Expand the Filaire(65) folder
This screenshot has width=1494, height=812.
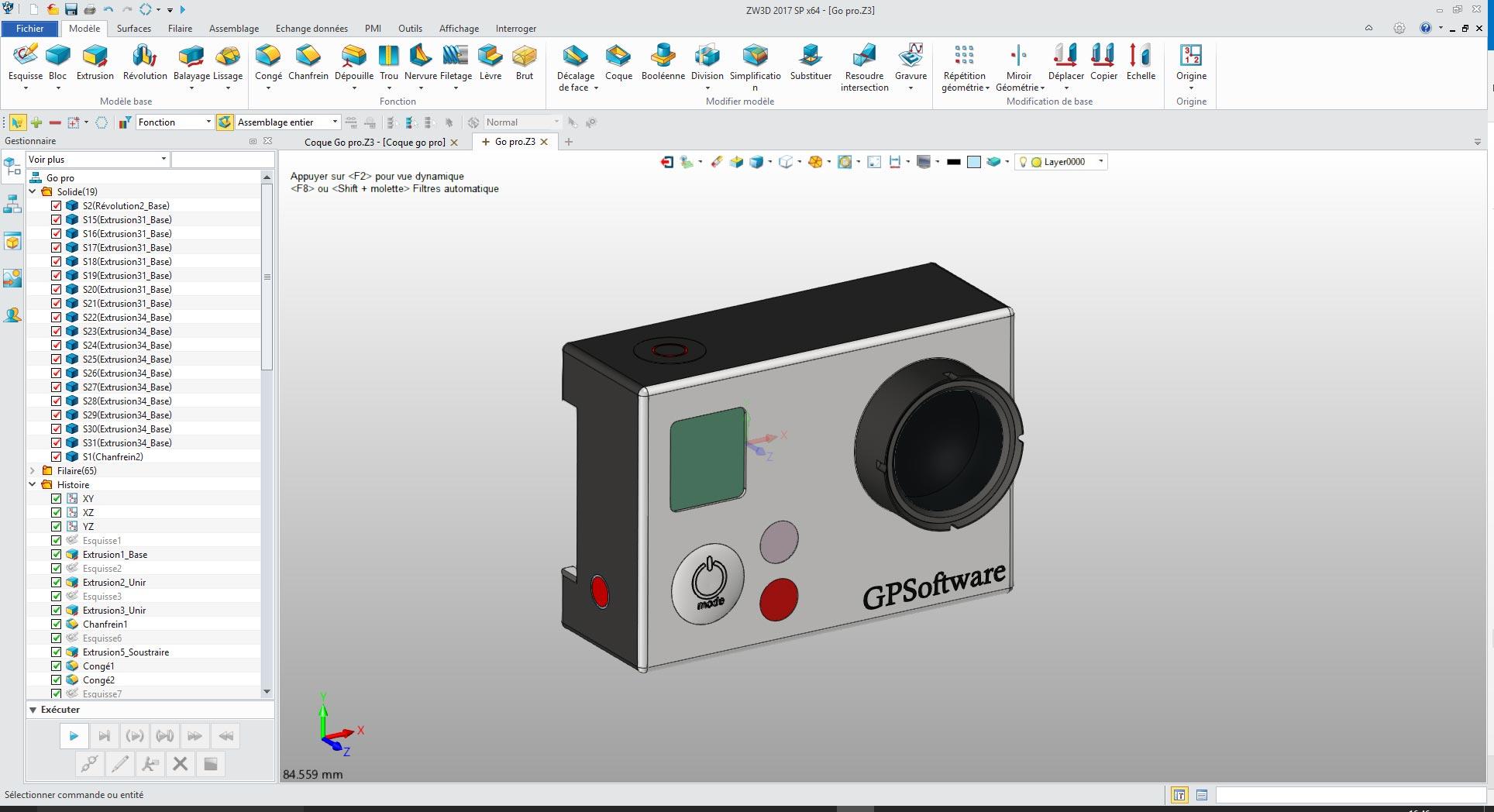[x=33, y=471]
